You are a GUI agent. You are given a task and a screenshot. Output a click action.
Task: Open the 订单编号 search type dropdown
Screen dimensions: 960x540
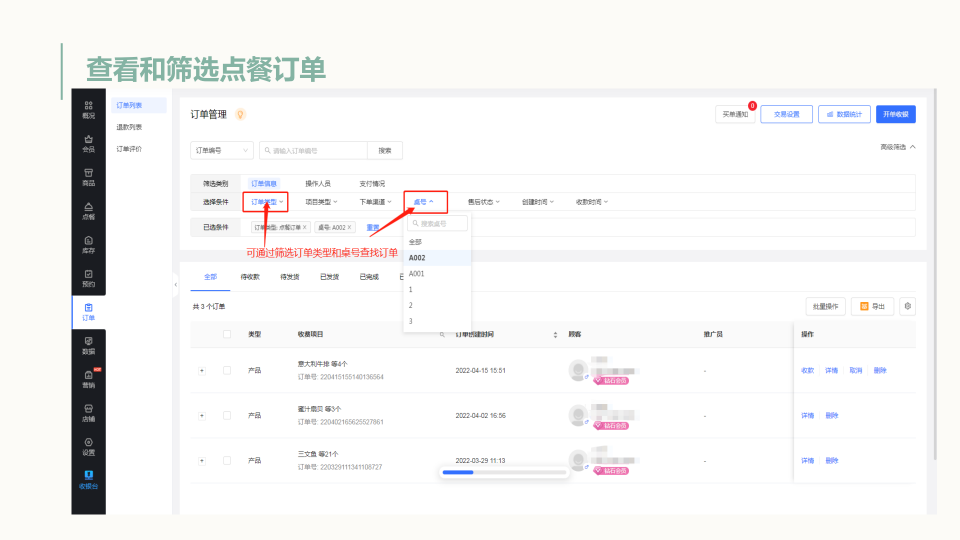[222, 151]
